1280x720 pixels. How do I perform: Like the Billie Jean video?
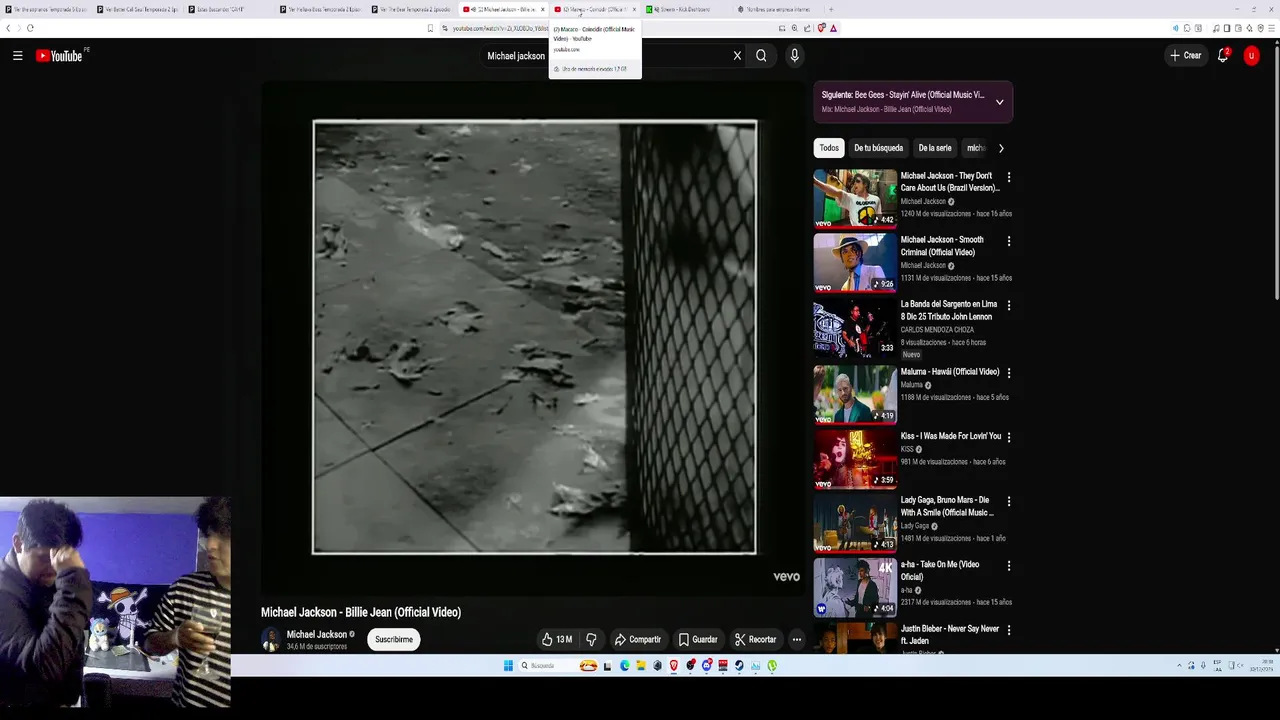point(557,639)
